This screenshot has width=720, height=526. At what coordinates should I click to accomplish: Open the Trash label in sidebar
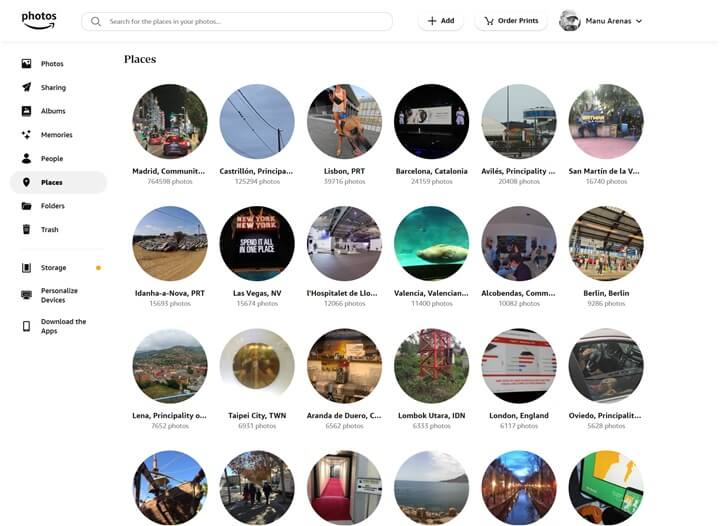(x=50, y=229)
